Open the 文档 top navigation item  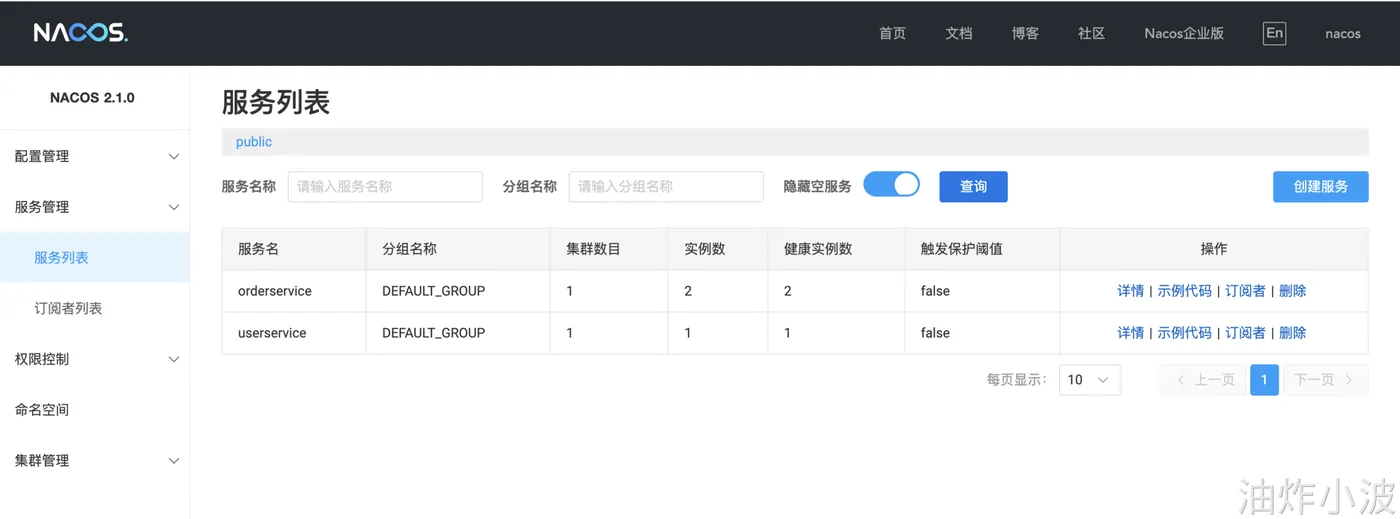958,33
